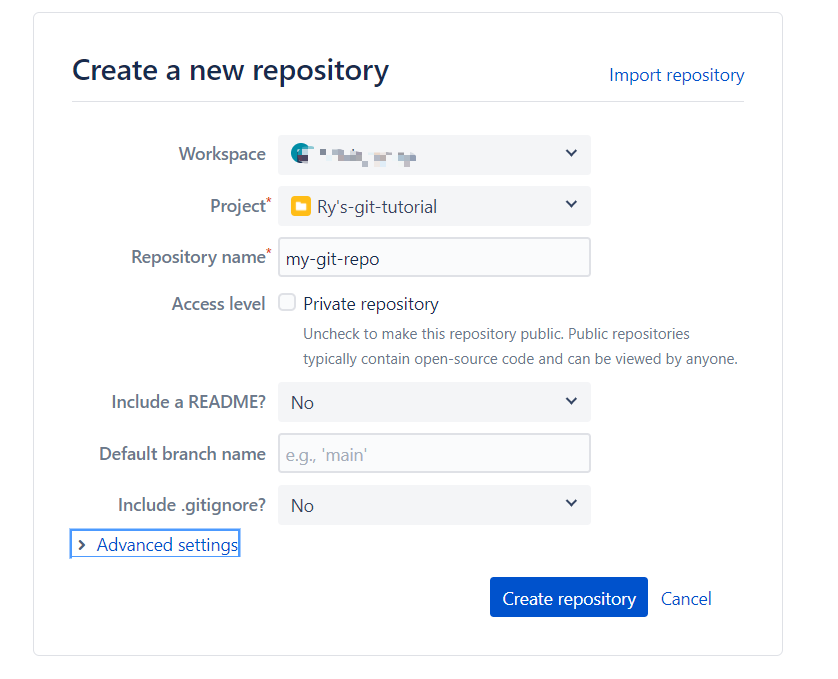
Task: Open the Include .gitignore dropdown
Action: [x=434, y=505]
